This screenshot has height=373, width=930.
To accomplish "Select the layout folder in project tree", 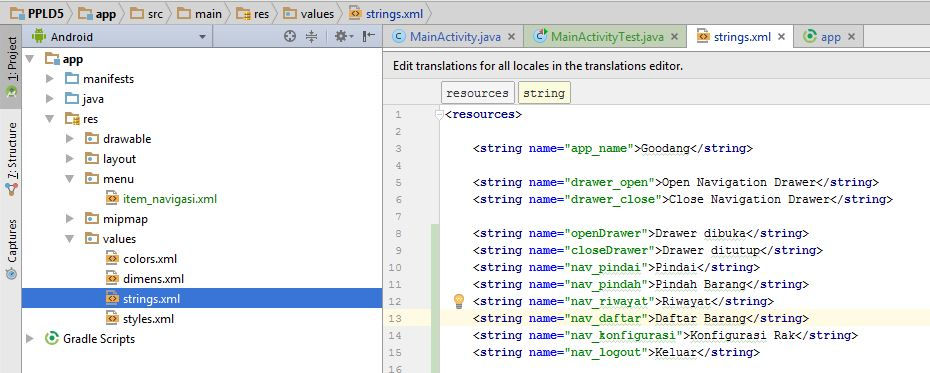I will click(x=119, y=159).
